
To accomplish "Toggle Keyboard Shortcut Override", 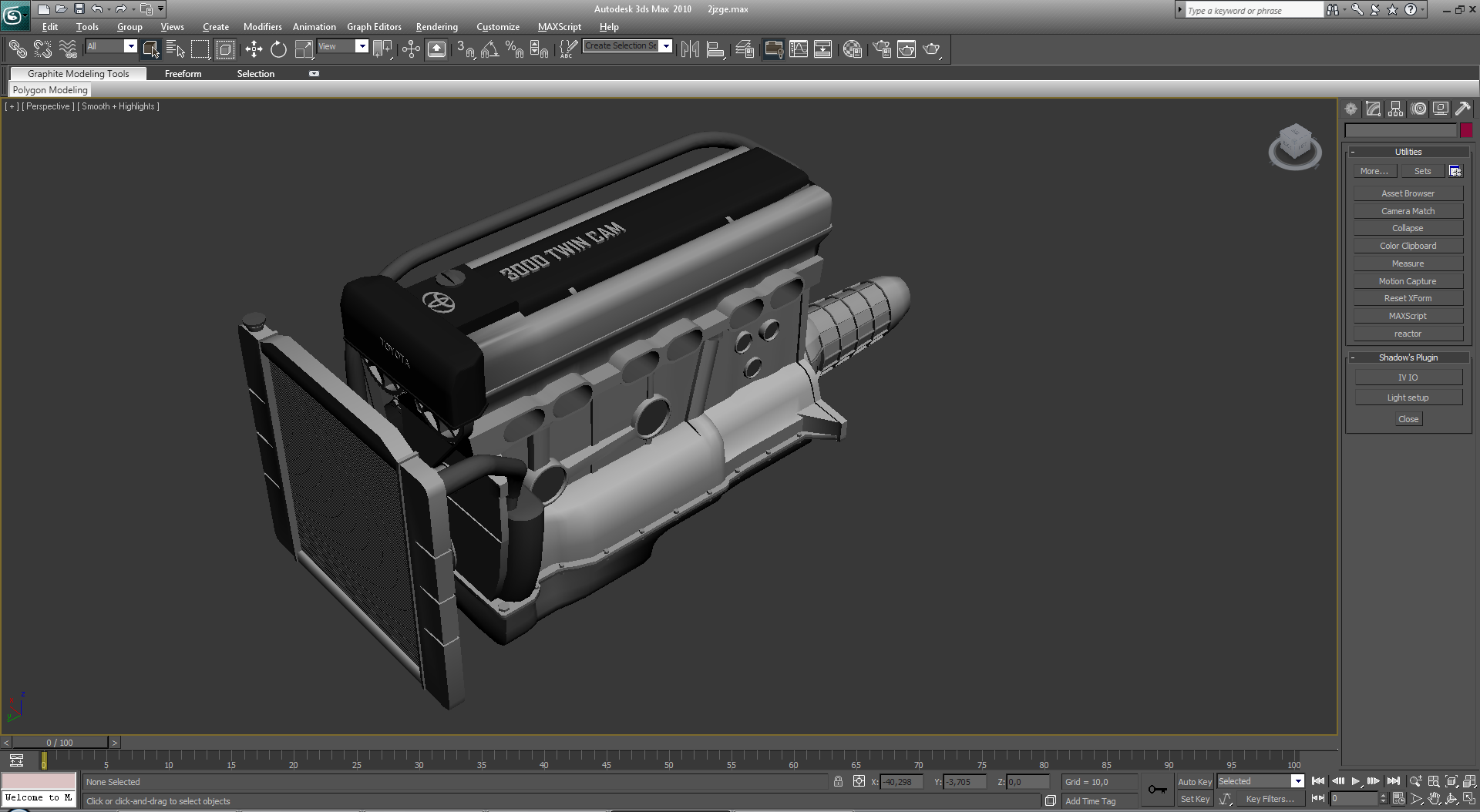I will coord(436,49).
